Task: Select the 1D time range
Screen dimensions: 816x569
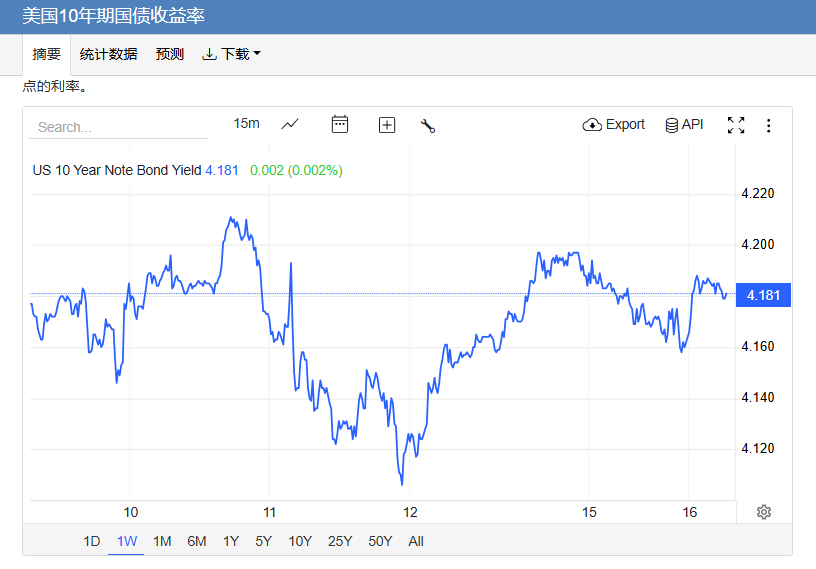Action: coord(92,541)
